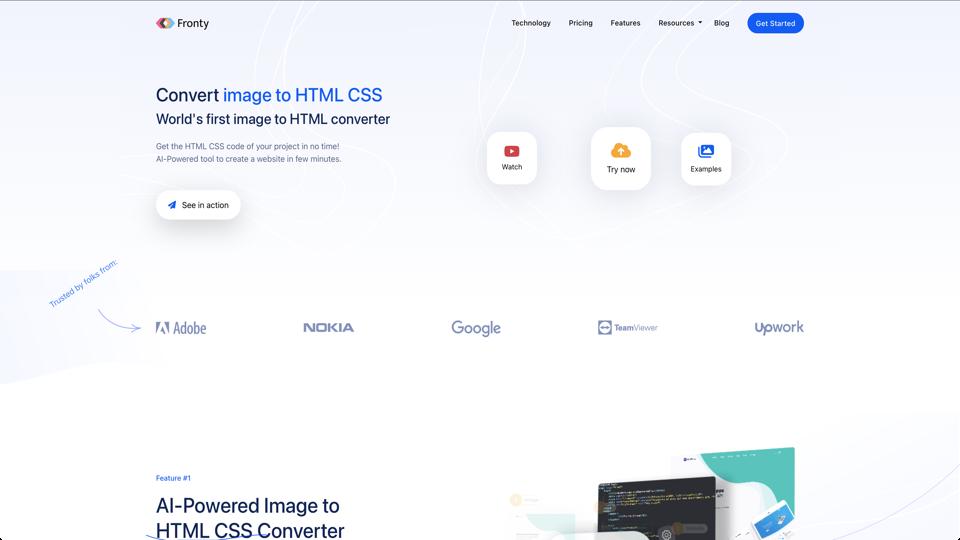Click the Fronty logo icon
The image size is (960, 540).
click(165, 23)
